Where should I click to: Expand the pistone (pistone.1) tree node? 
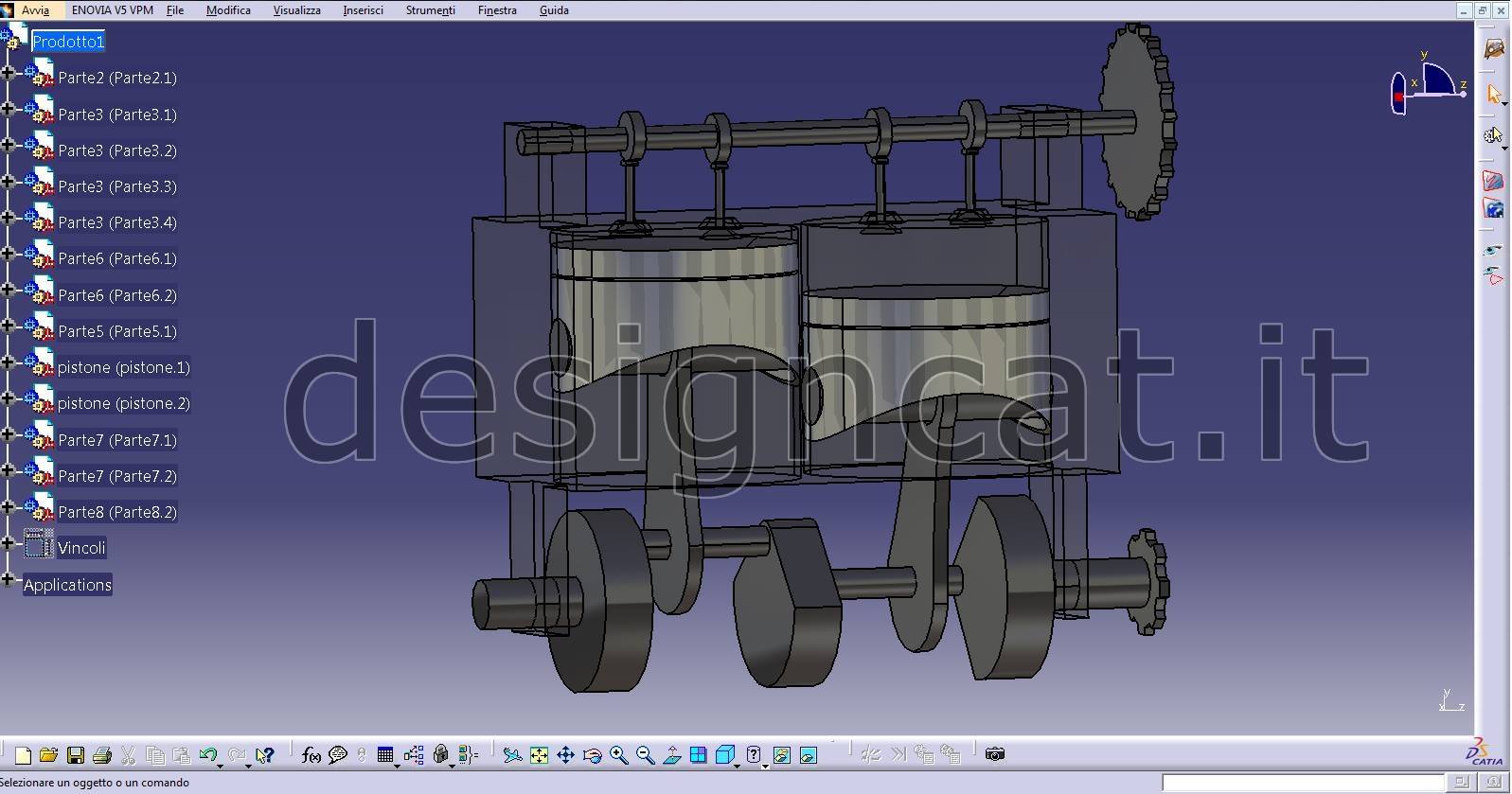click(x=8, y=362)
